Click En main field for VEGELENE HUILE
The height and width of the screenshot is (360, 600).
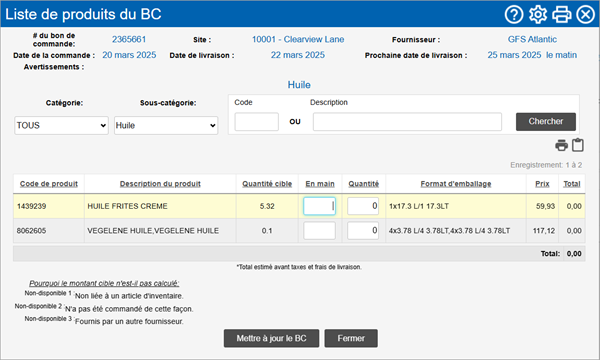[320, 231]
